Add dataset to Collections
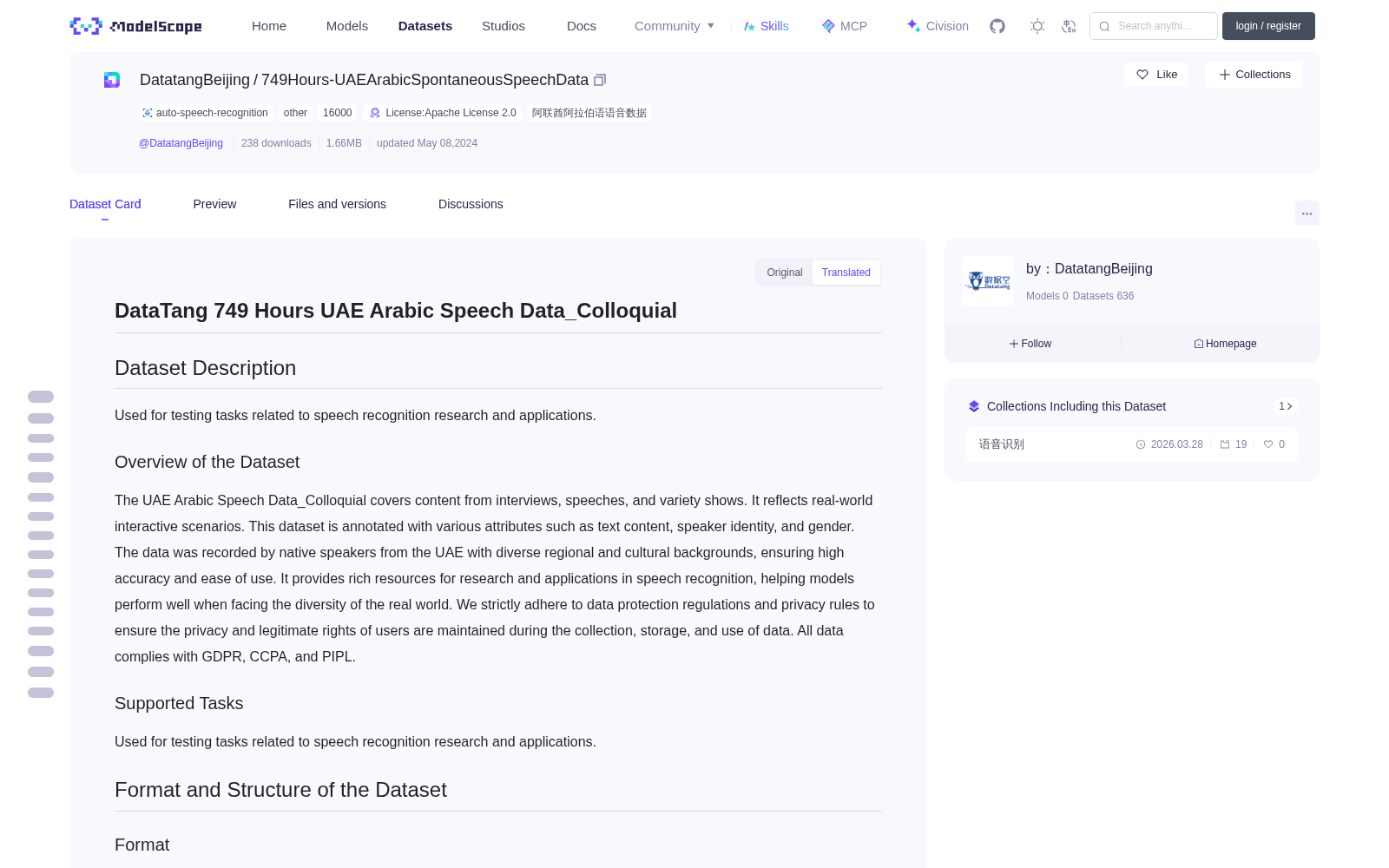 [x=1254, y=75]
